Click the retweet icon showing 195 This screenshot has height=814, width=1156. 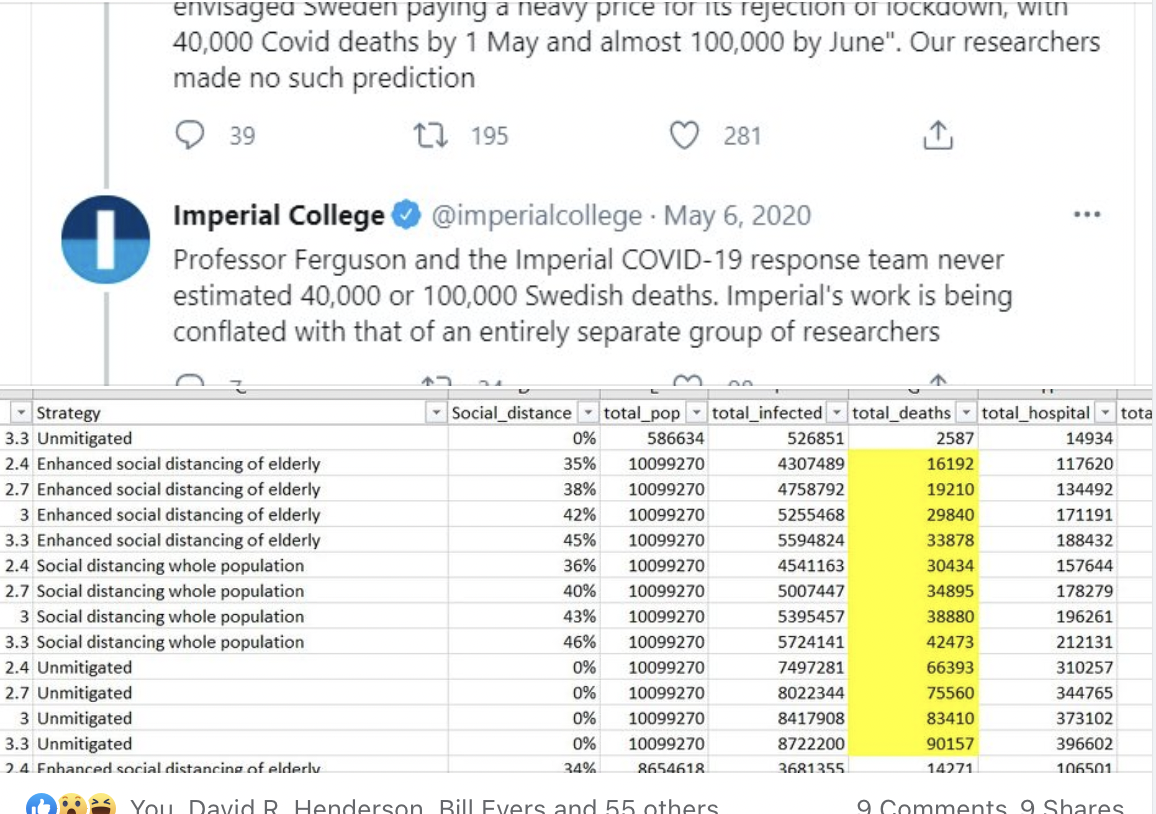[429, 135]
